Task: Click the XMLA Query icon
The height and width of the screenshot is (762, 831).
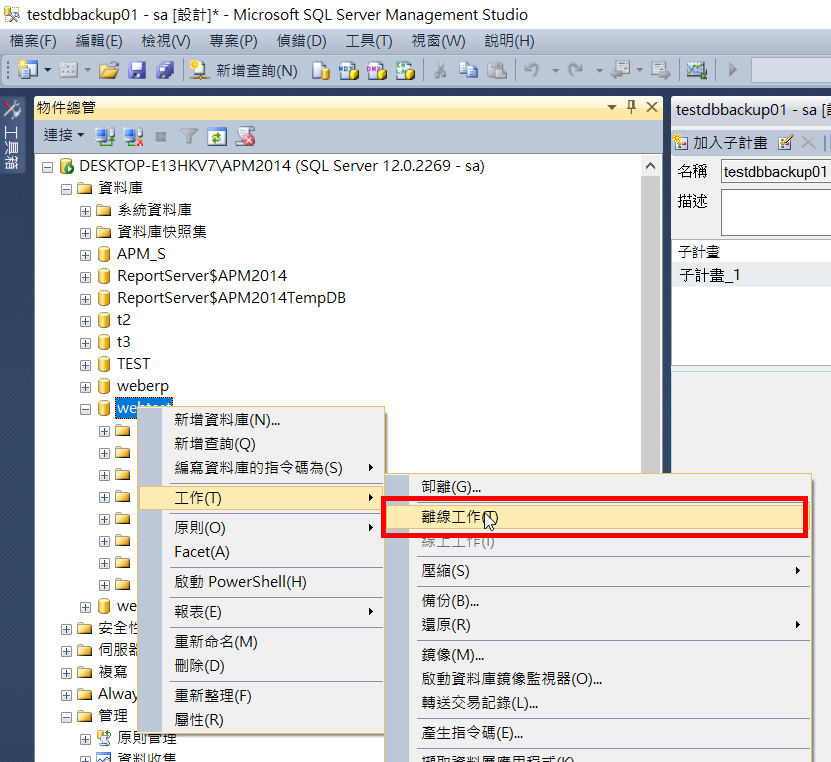Action: 405,70
